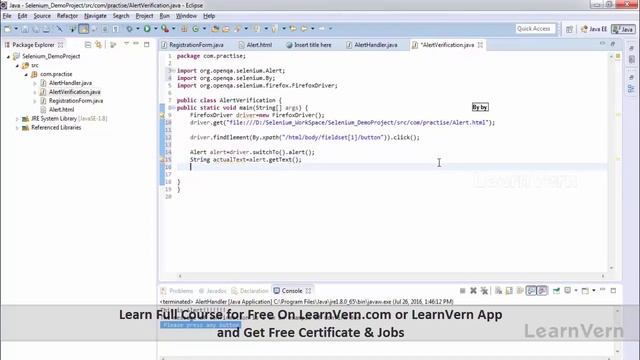The height and width of the screenshot is (360, 640).
Task: Switch to the Javadoc view tab
Action: (x=212, y=291)
